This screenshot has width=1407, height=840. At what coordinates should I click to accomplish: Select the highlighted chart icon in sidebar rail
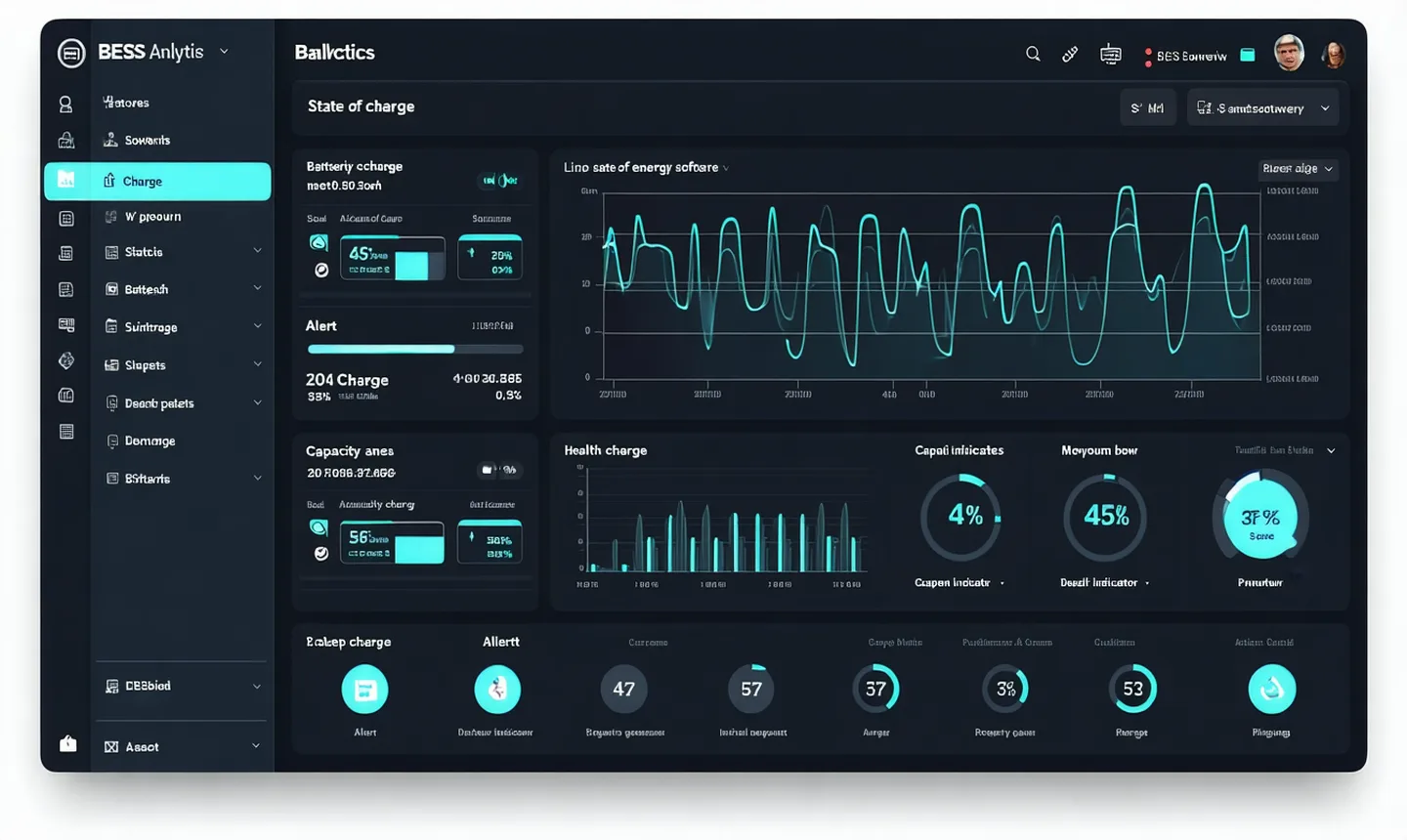point(66,179)
